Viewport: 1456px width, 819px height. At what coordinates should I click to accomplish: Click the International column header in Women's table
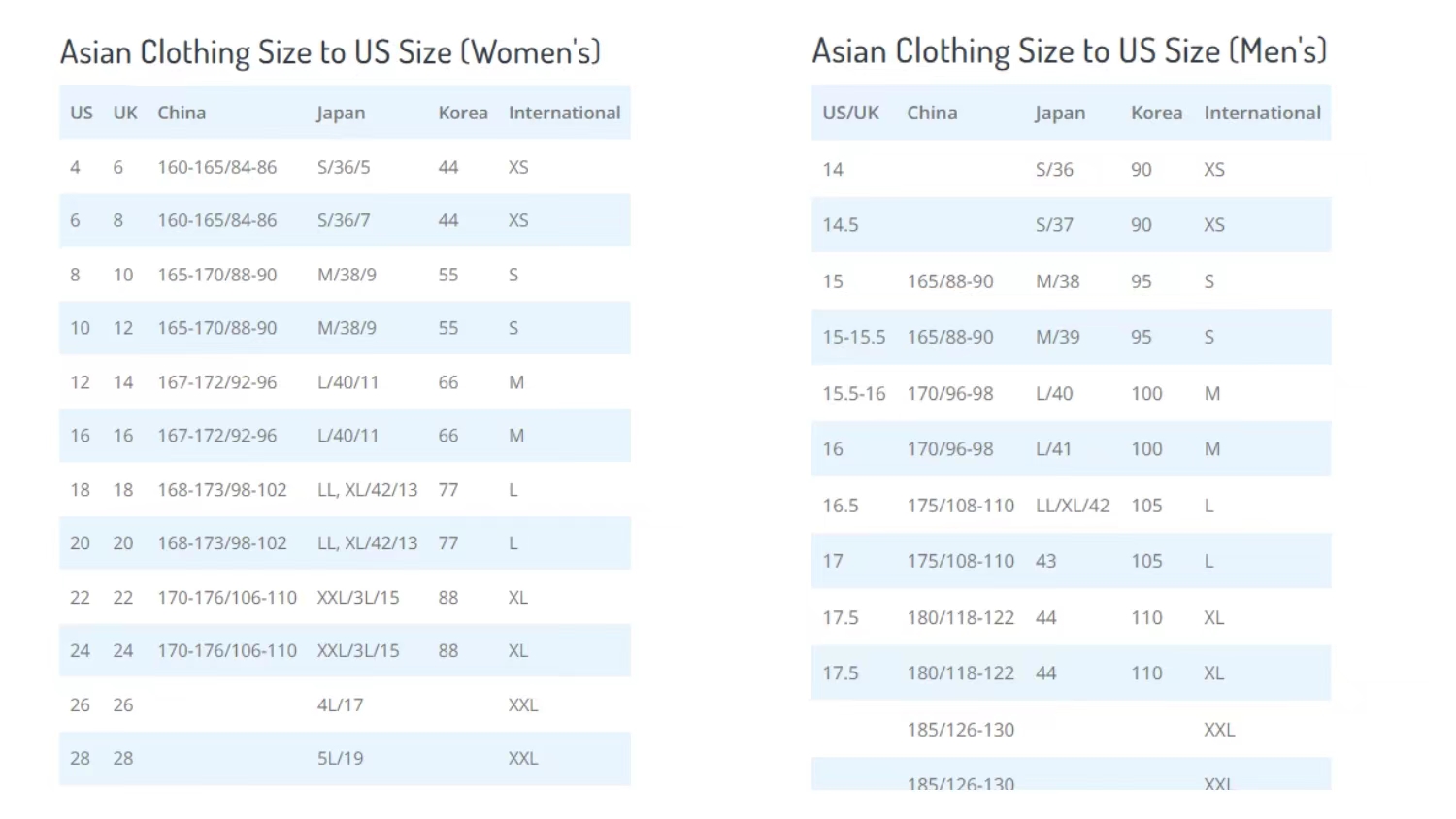(x=564, y=113)
